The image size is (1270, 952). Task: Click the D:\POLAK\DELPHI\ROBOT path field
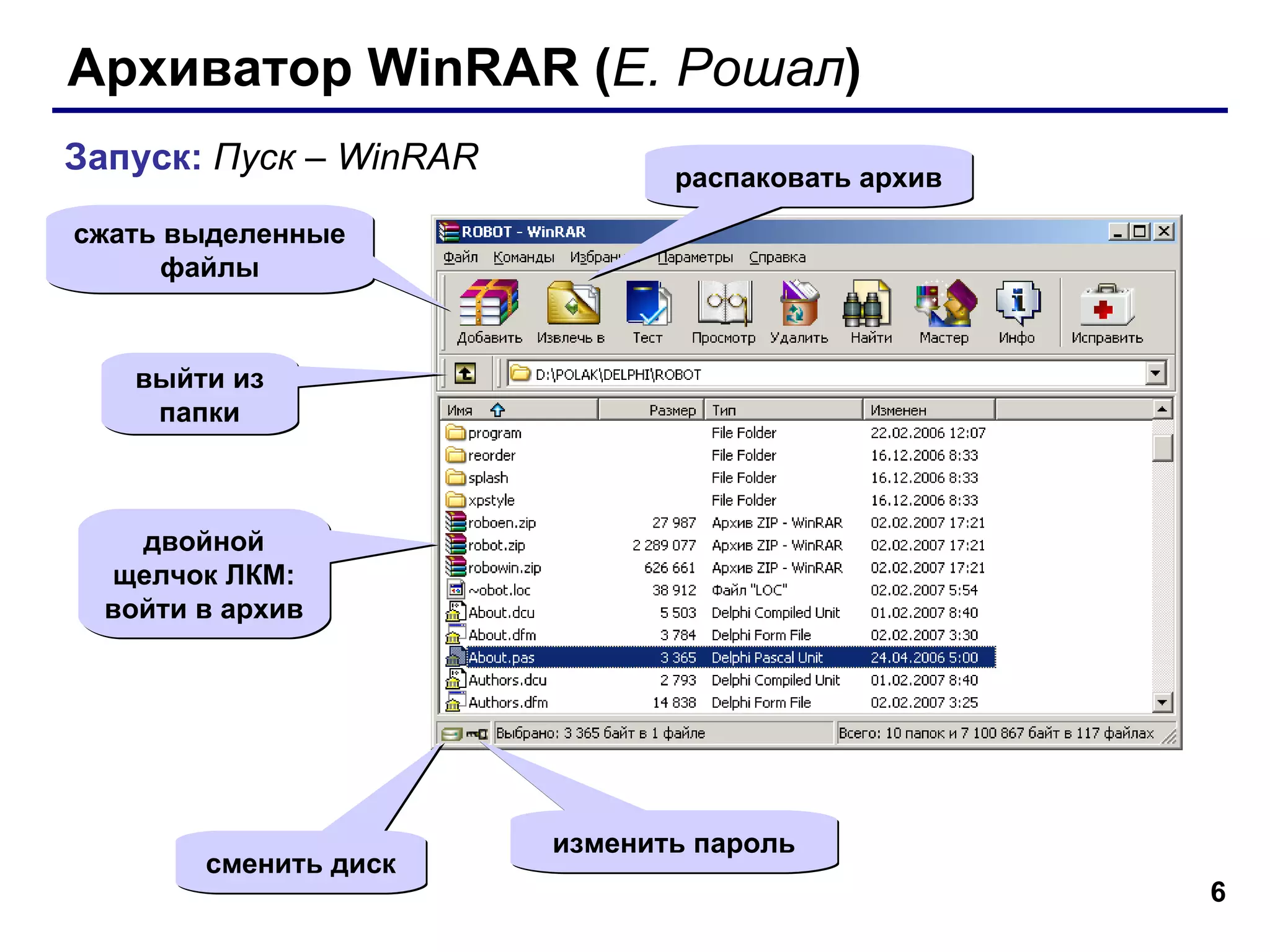[826, 374]
